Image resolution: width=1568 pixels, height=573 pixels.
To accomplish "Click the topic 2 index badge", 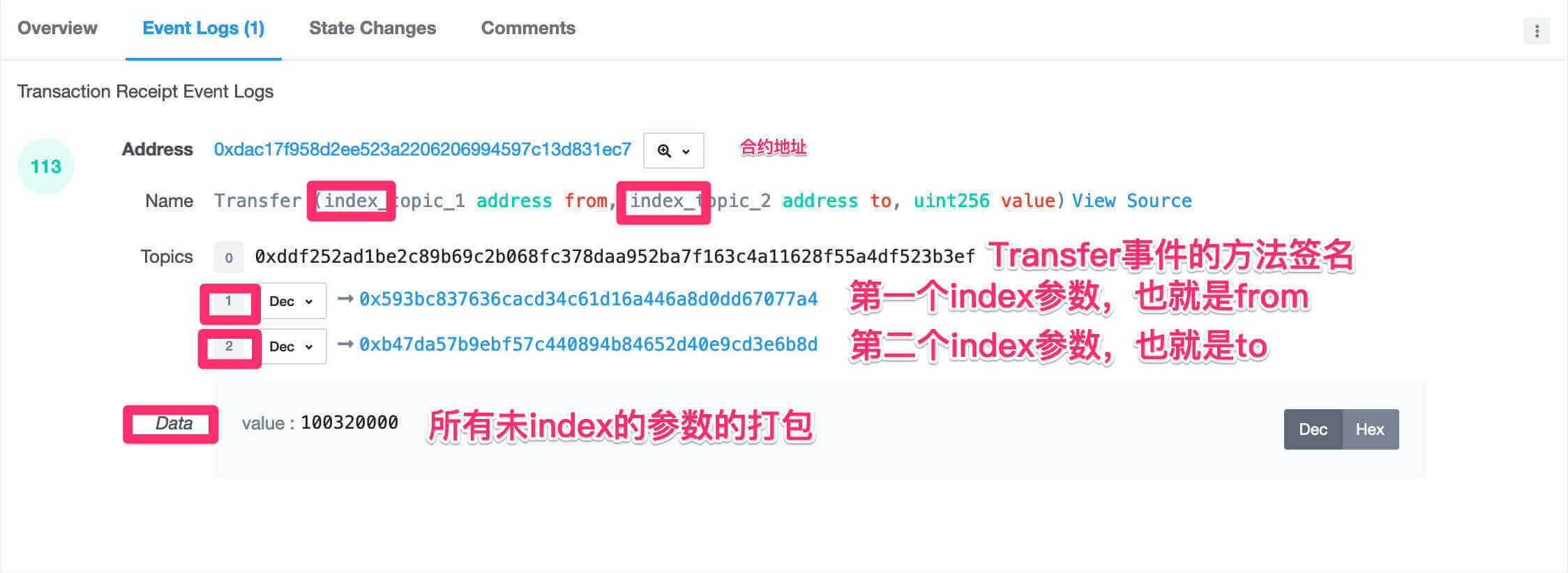I will pyautogui.click(x=229, y=346).
